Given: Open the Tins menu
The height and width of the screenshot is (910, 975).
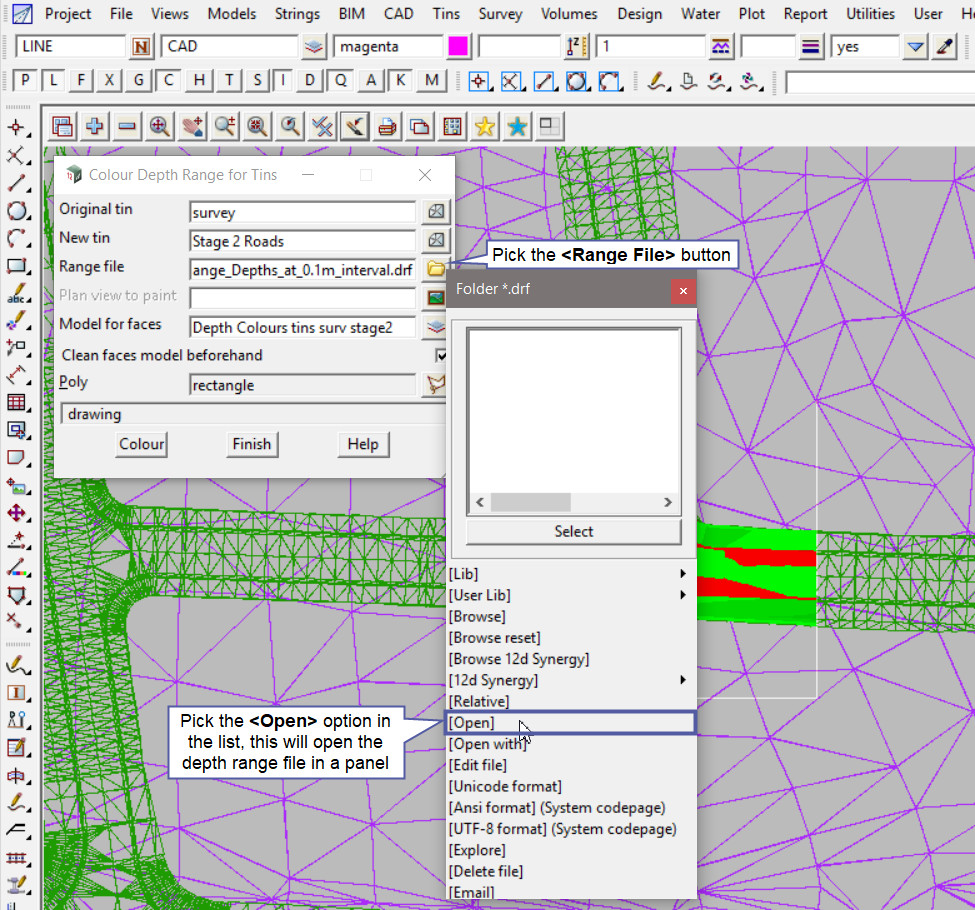Looking at the screenshot, I should tap(446, 14).
